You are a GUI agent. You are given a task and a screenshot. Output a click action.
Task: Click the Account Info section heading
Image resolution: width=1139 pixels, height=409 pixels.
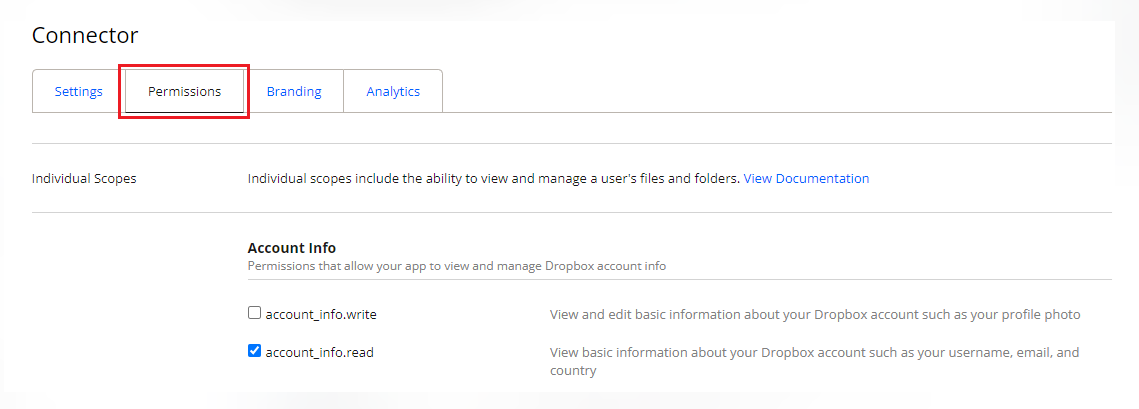pos(291,248)
